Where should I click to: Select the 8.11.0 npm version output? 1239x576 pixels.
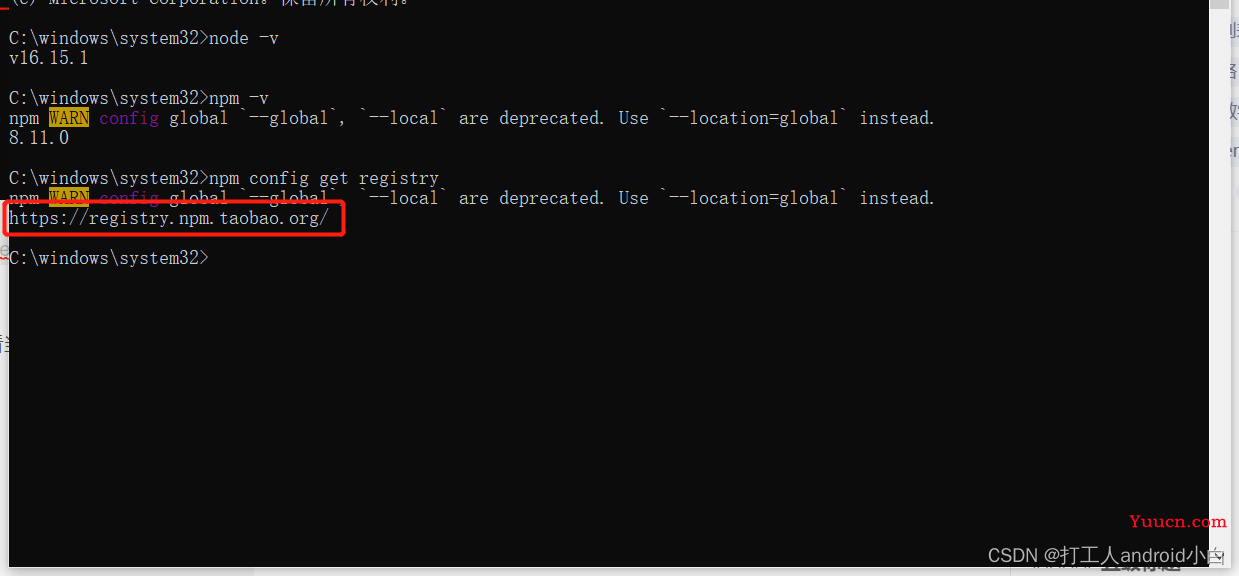click(x=39, y=138)
